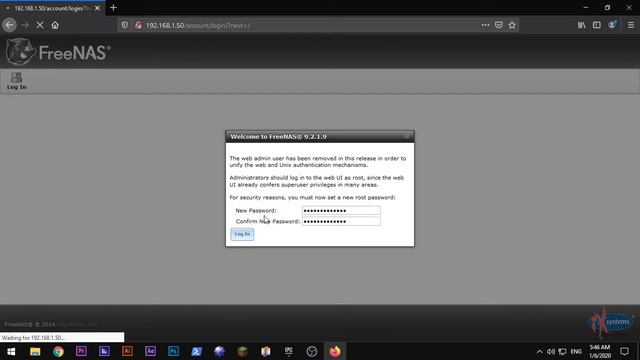Open page actions three-dot menu
640x360 pixels.
pyautogui.click(x=485, y=25)
